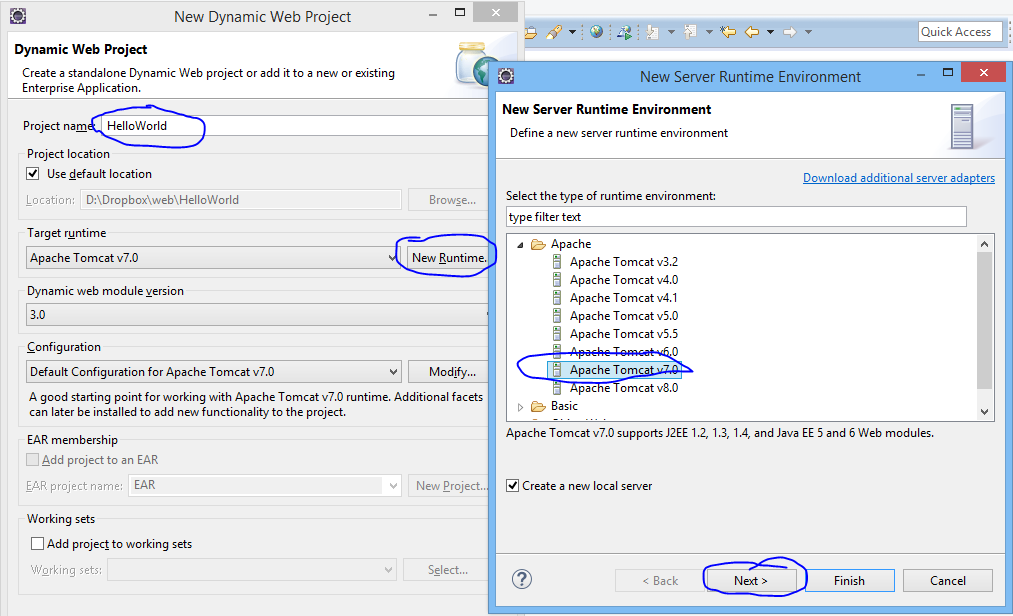1013x616 pixels.
Task: Click Eclipse icon in New Server Runtime title bar
Action: click(x=506, y=76)
